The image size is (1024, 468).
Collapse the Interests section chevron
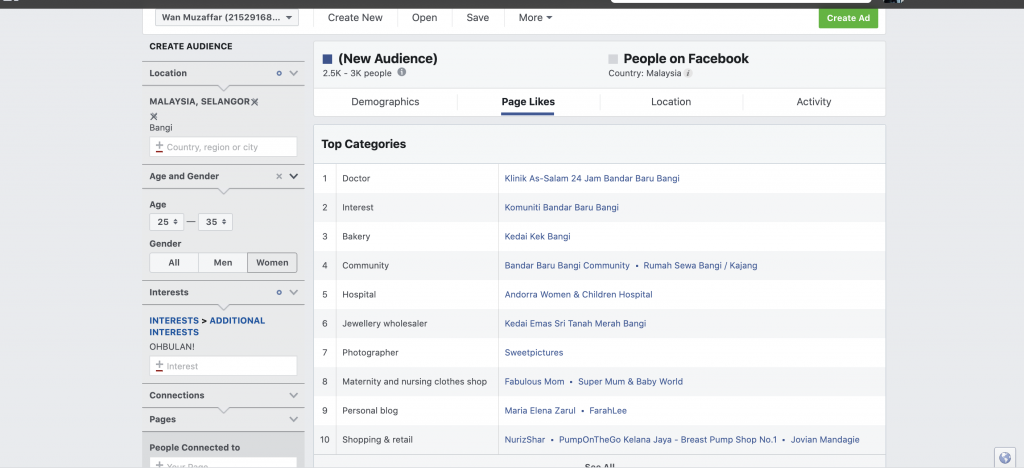(x=294, y=292)
